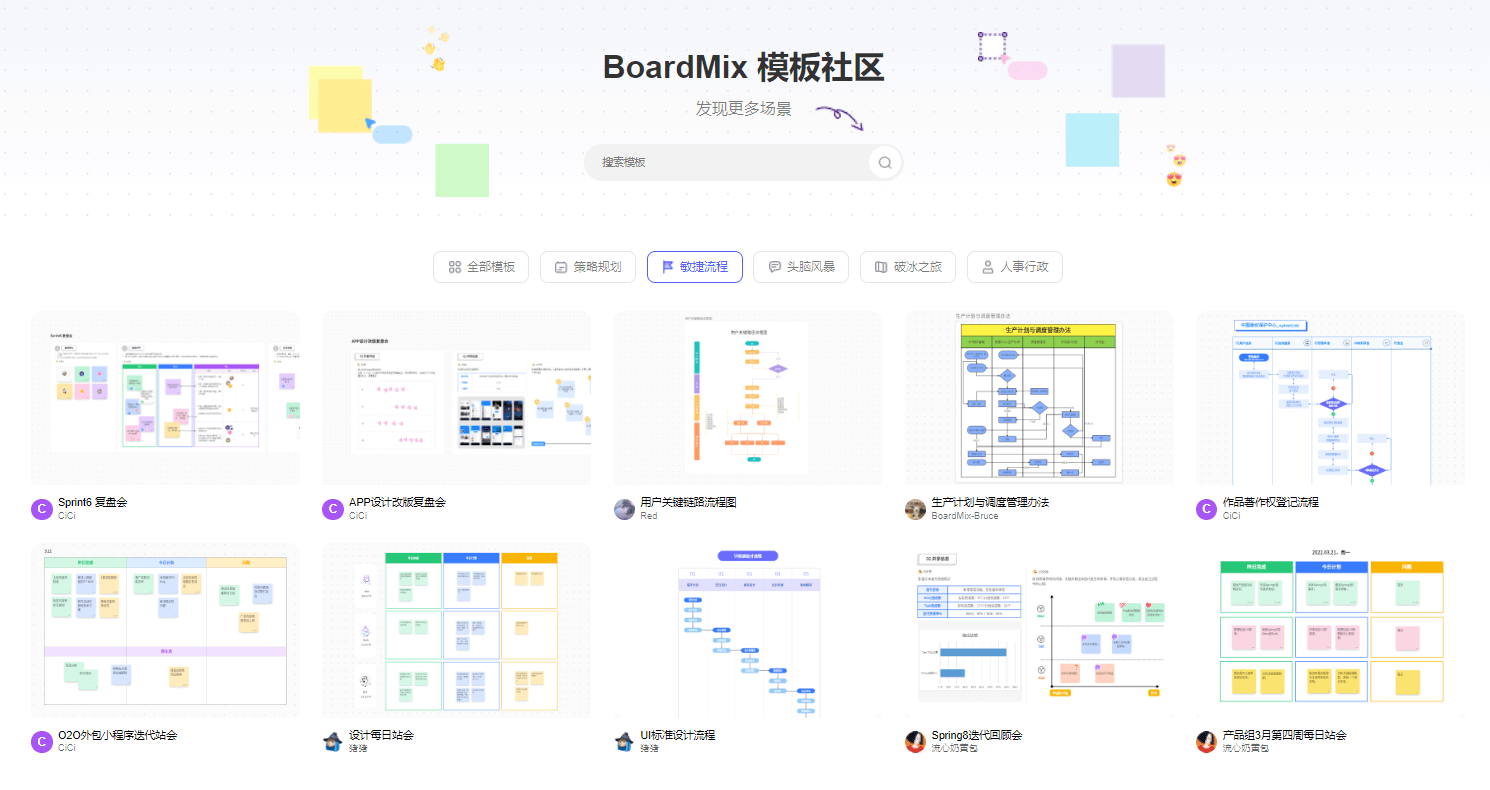Open the Sprint6 复盘会 template thumbnail
This screenshot has height=790, width=1490.
click(x=165, y=398)
